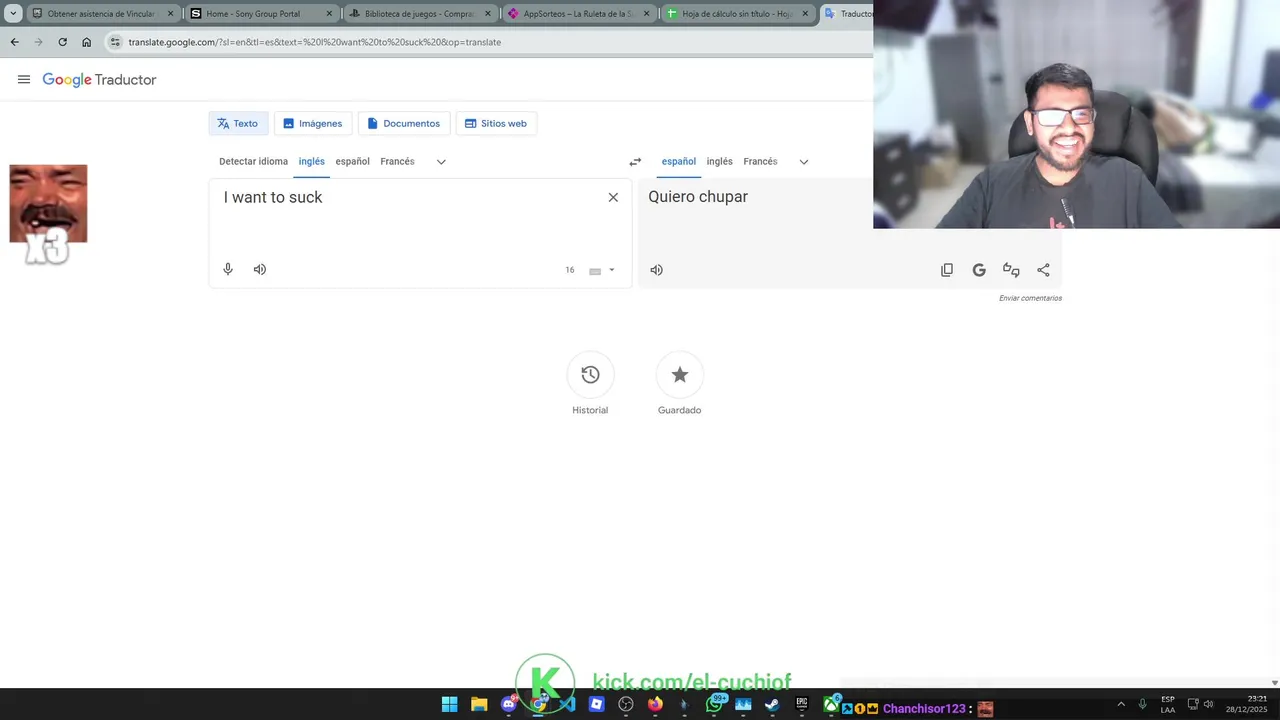Open the browser home page

86,42
